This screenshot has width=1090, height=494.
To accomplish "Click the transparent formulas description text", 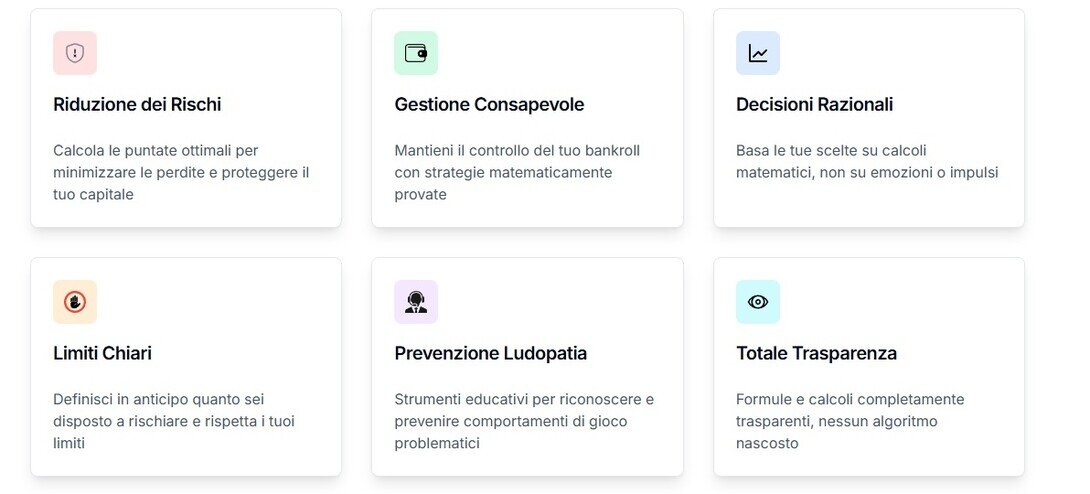I will pyautogui.click(x=849, y=421).
